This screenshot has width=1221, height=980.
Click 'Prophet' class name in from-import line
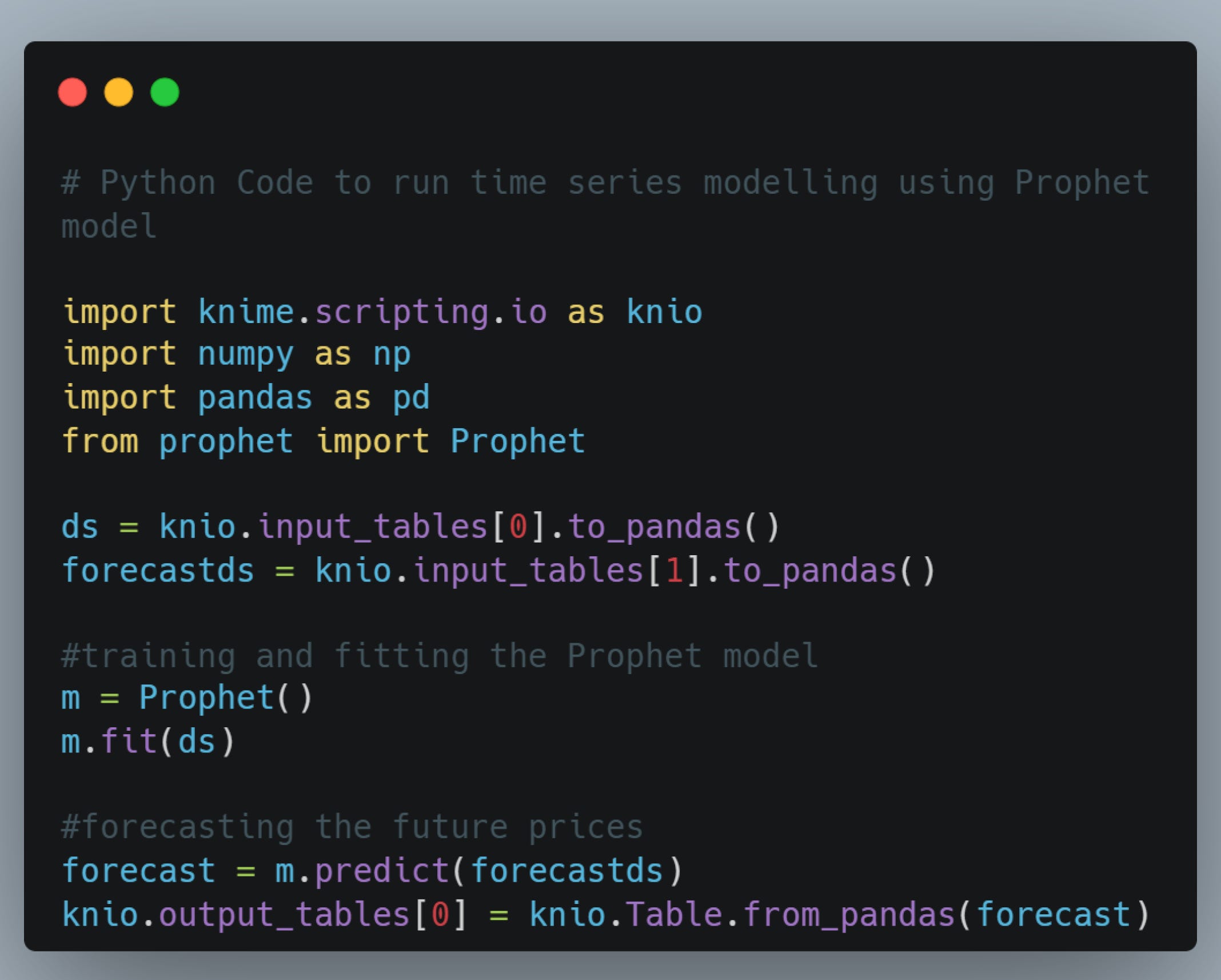517,441
